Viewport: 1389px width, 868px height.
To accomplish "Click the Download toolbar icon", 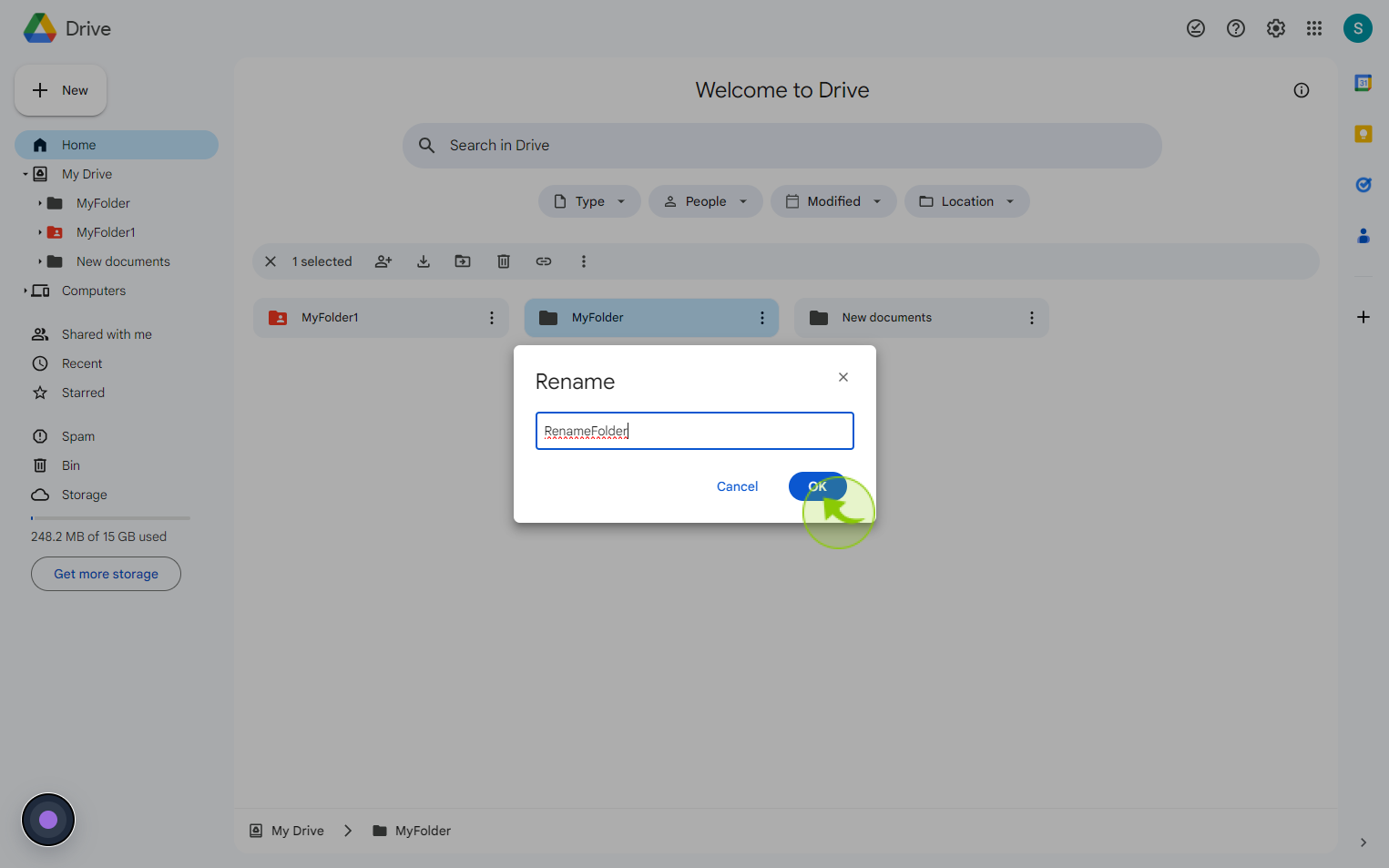I will point(424,261).
